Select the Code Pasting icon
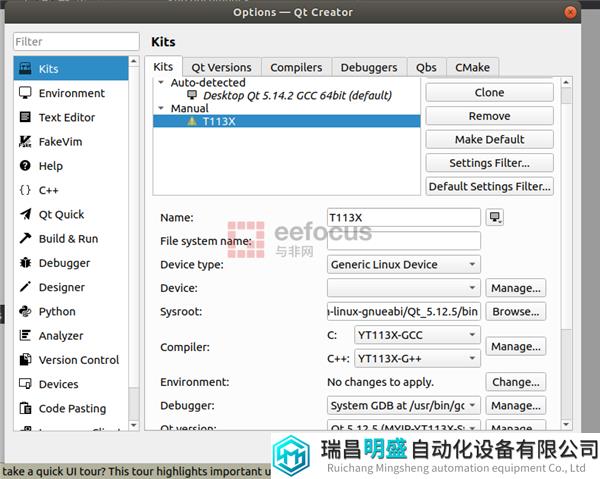This screenshot has width=600, height=479. [x=25, y=408]
